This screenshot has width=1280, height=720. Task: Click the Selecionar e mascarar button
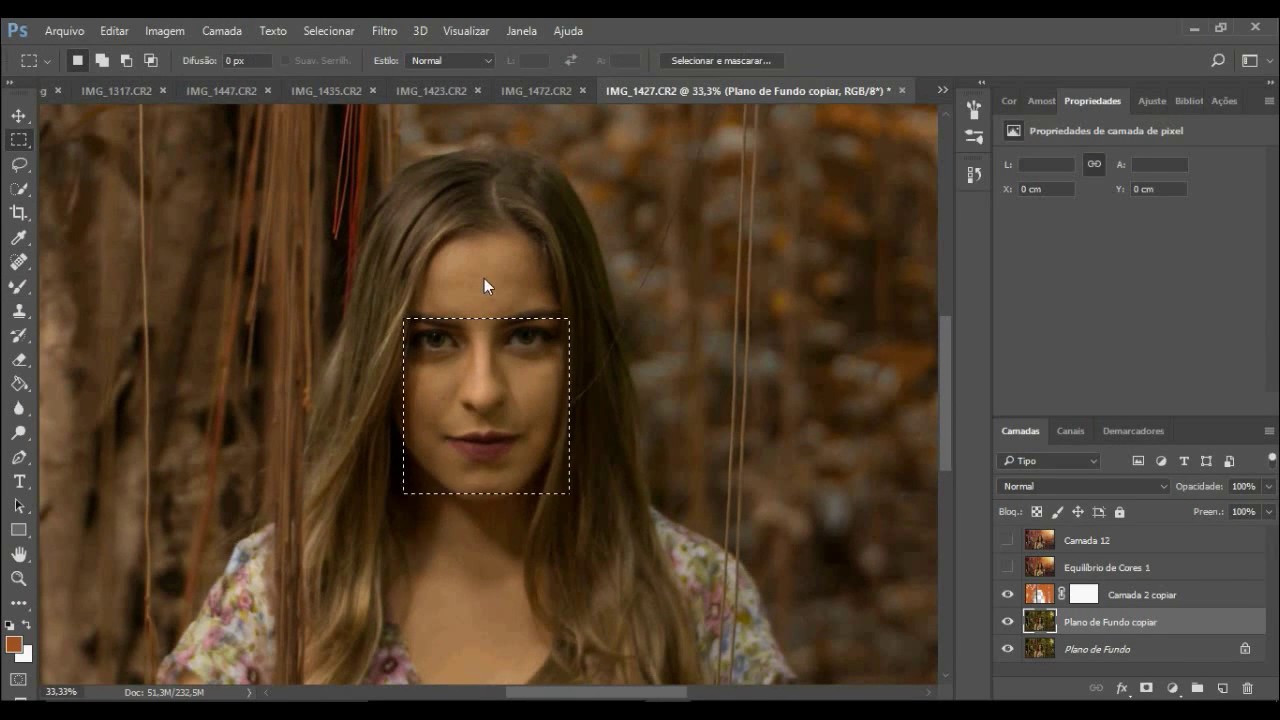720,61
